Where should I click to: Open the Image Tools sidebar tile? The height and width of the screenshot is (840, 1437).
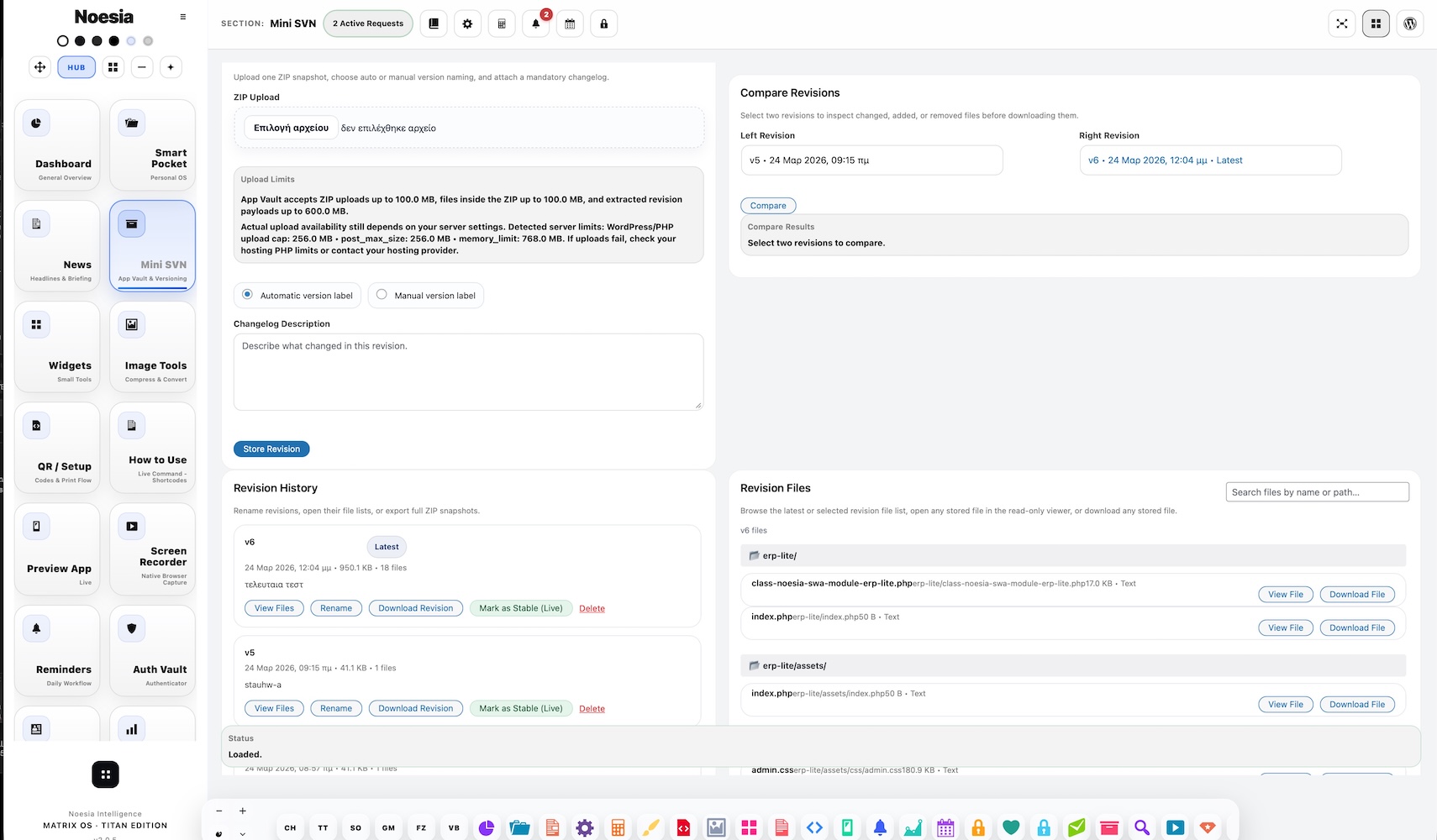coord(152,346)
